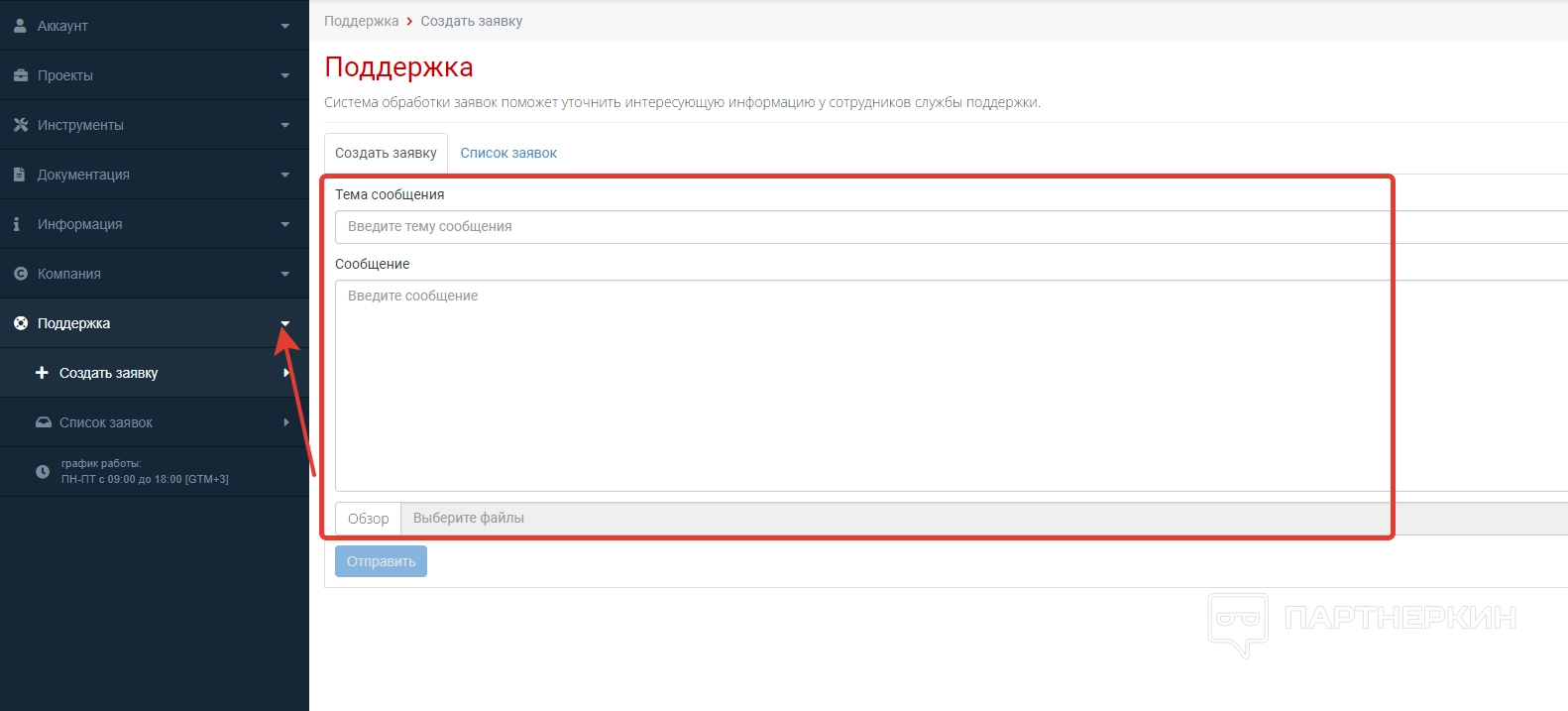Image resolution: width=1568 pixels, height=711 pixels.
Task: Switch to the 'Список заявок' tab
Action: [508, 153]
